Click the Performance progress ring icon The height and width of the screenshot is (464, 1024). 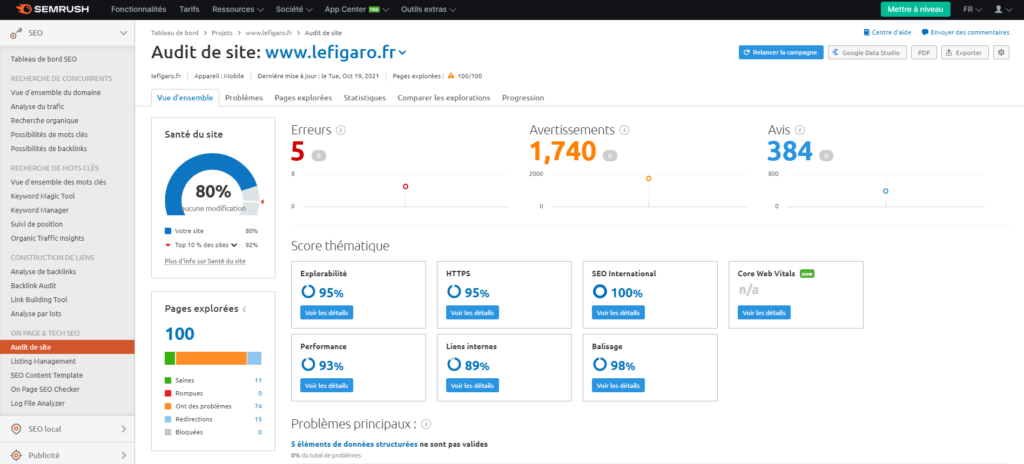pyautogui.click(x=308, y=364)
